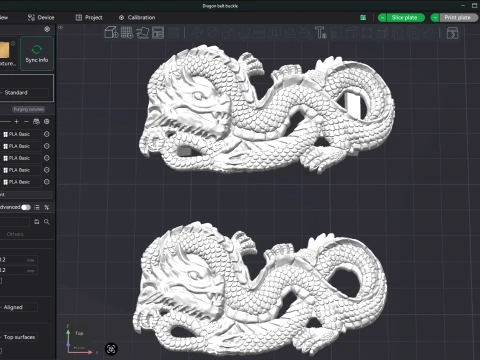The image size is (480, 360).
Task: Click the green icon left of Slice plate
Action: coord(363,18)
